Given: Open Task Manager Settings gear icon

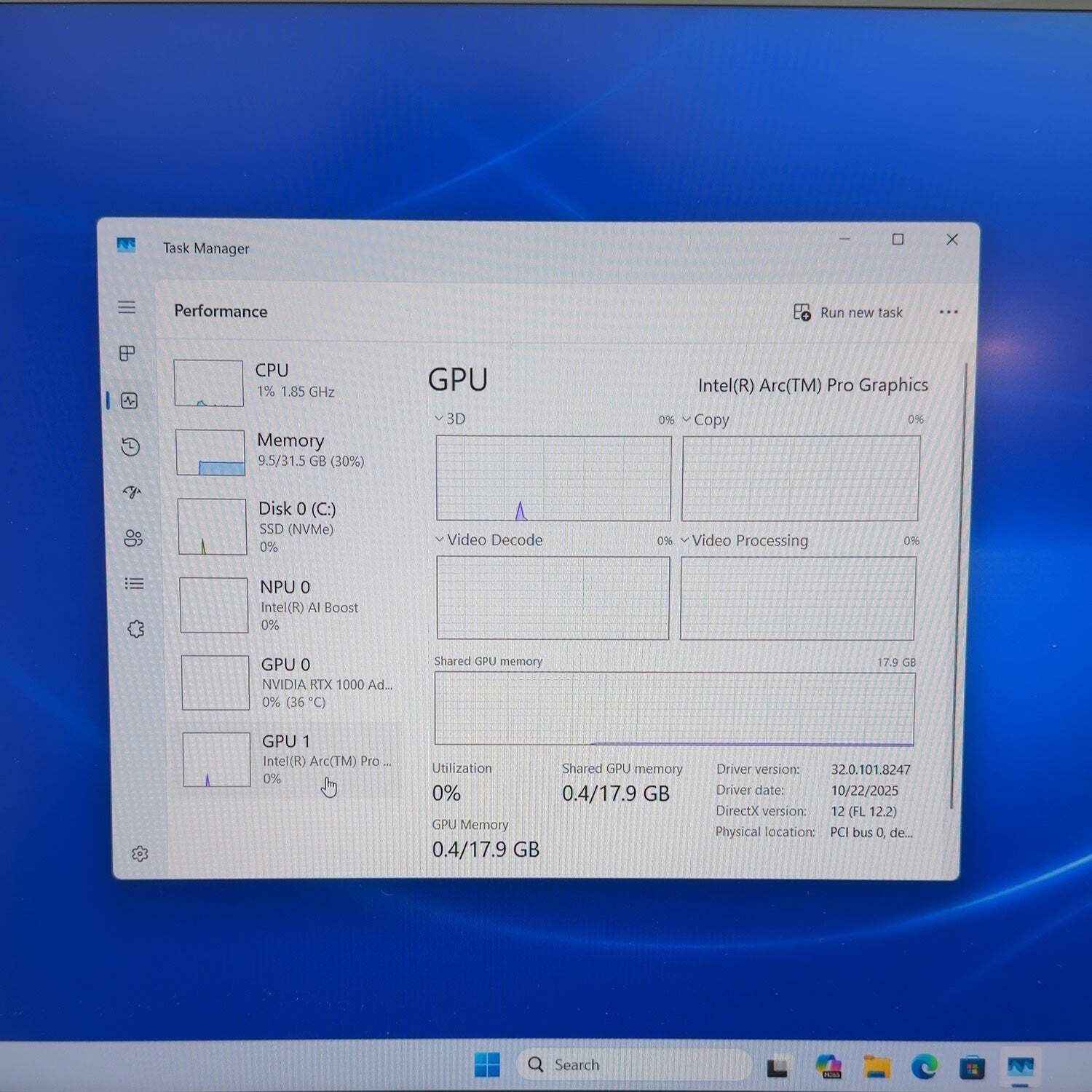Looking at the screenshot, I should [140, 853].
